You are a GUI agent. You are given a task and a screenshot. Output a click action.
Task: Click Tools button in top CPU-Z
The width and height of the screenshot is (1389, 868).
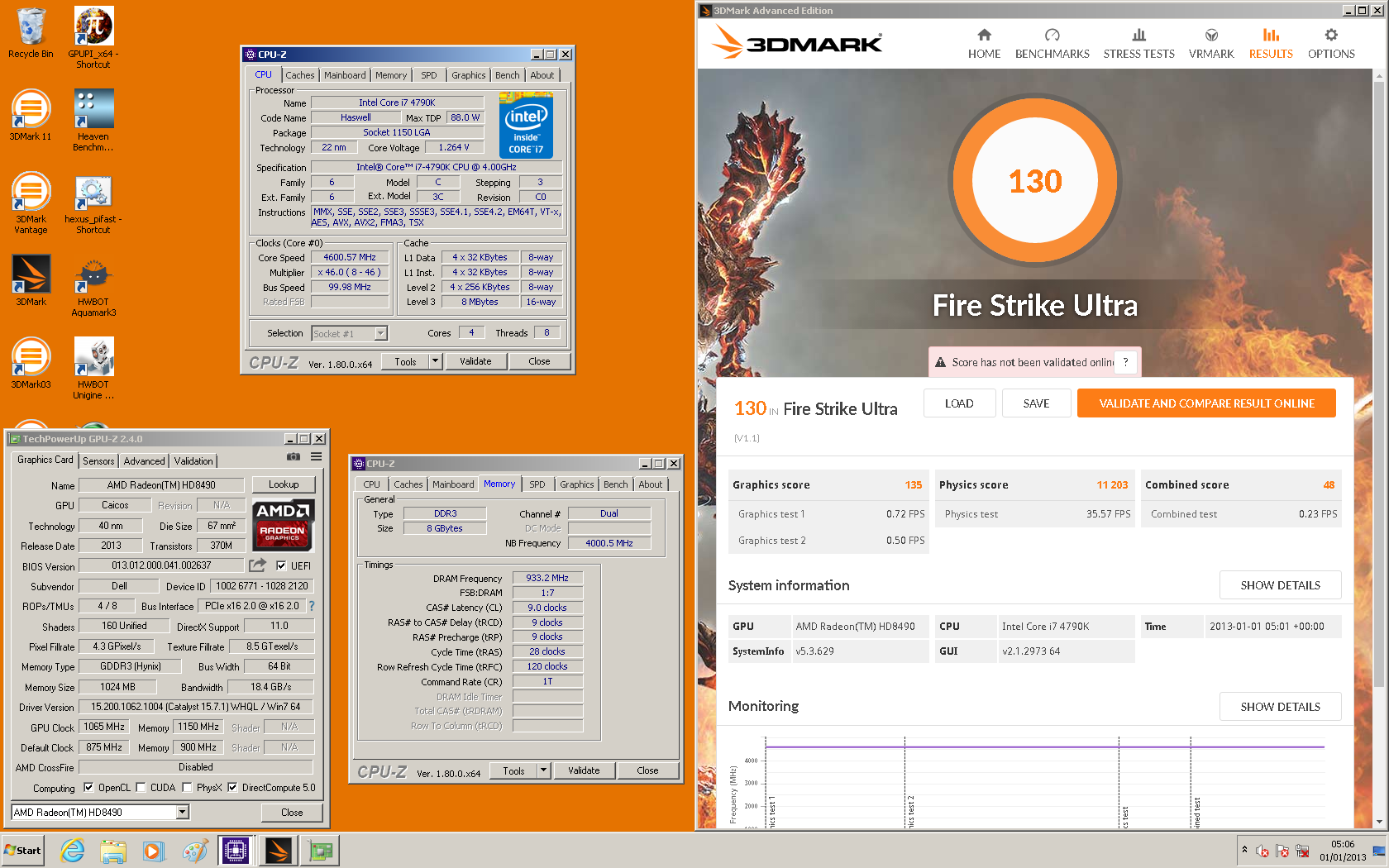point(405,361)
